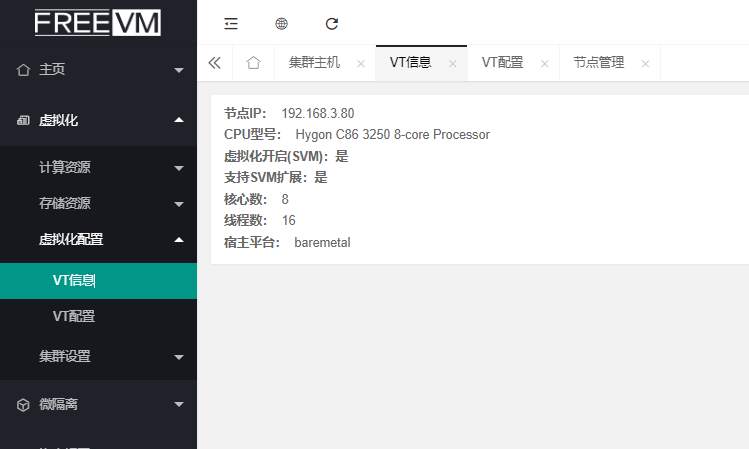Open the globe language icon

coord(281,23)
